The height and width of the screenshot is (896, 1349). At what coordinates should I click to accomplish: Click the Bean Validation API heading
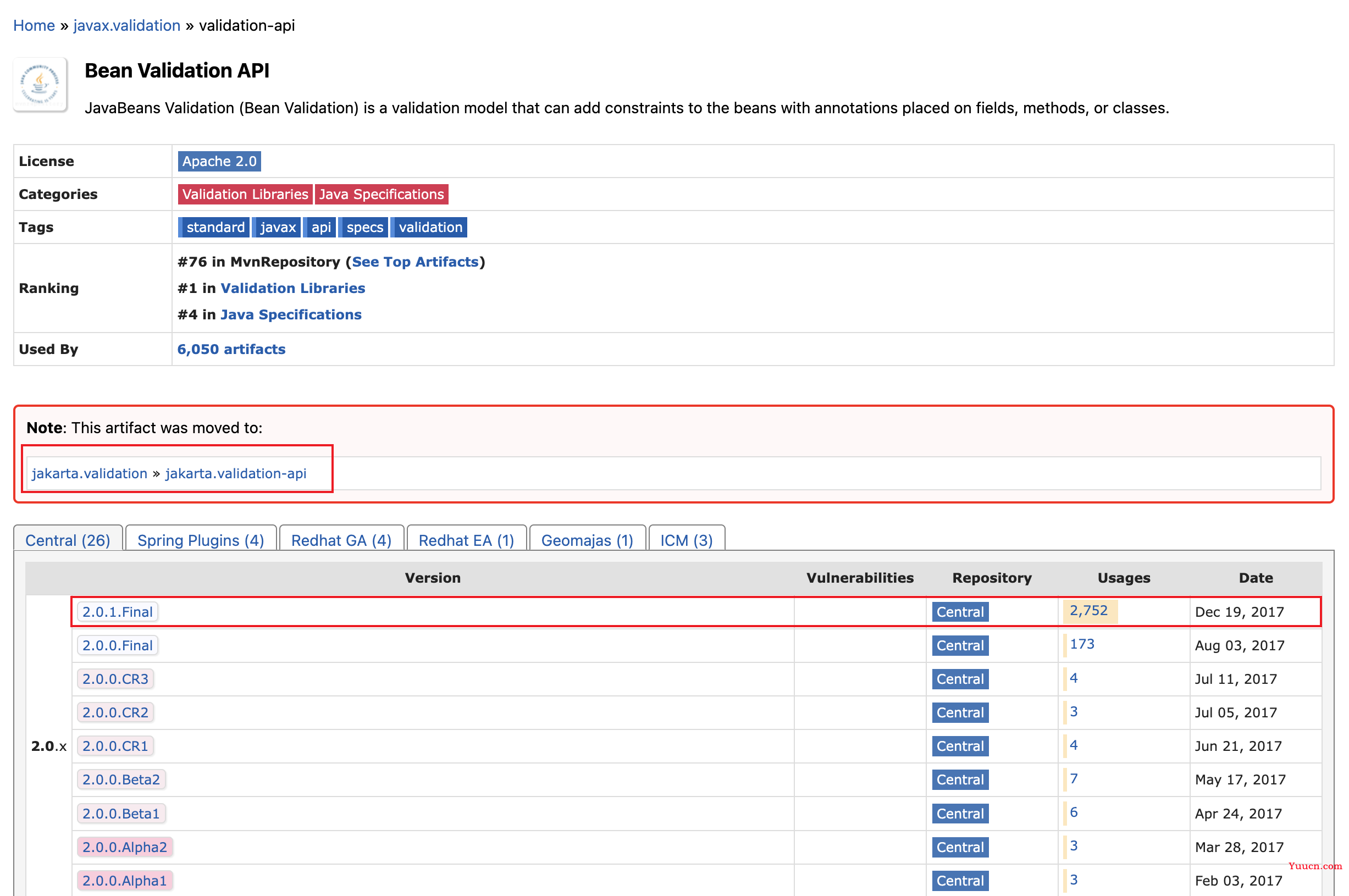(177, 71)
